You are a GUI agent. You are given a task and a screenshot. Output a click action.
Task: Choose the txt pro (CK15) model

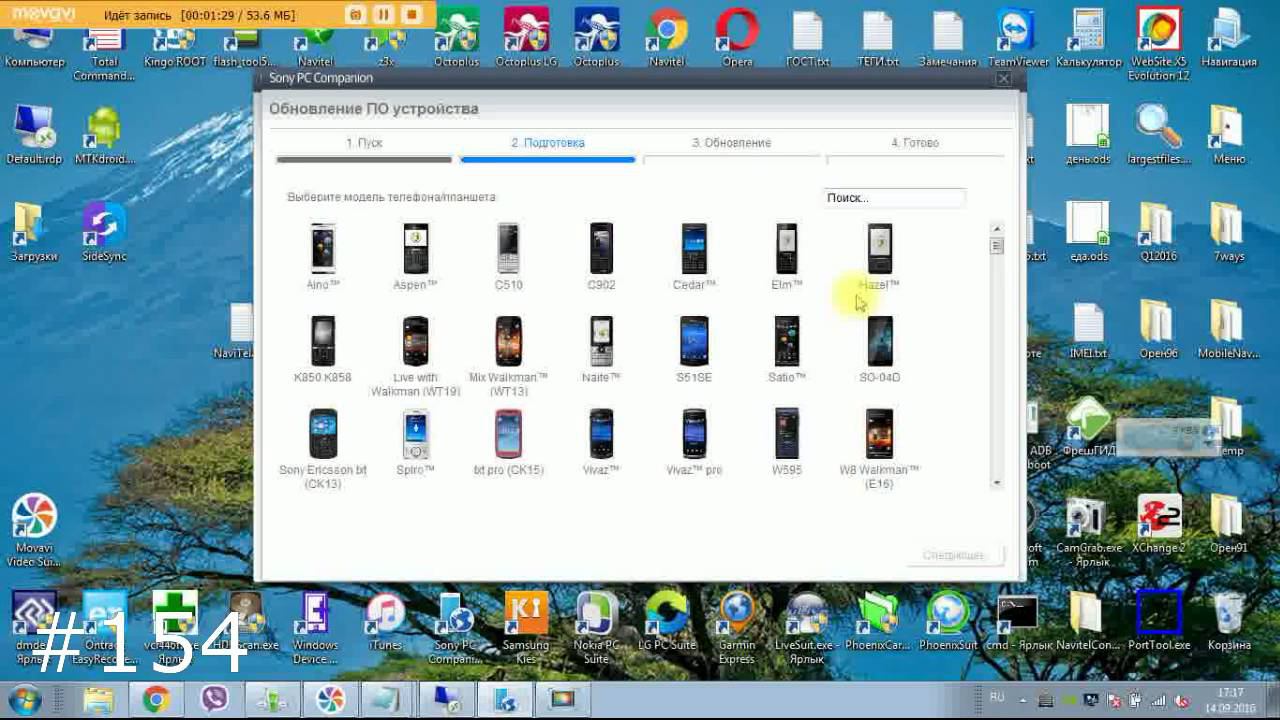click(508, 442)
